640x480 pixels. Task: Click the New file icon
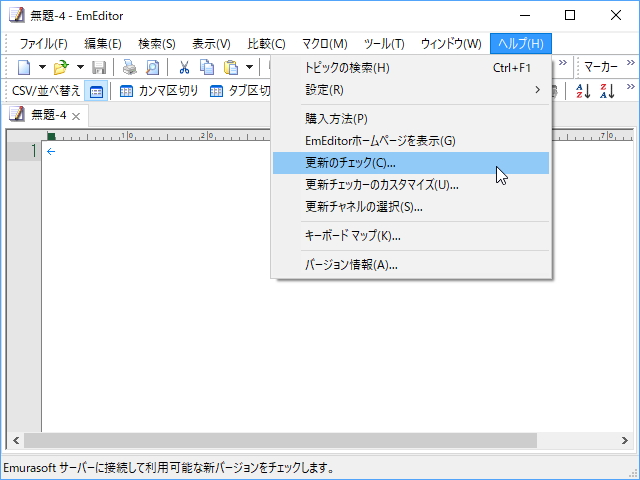24,67
